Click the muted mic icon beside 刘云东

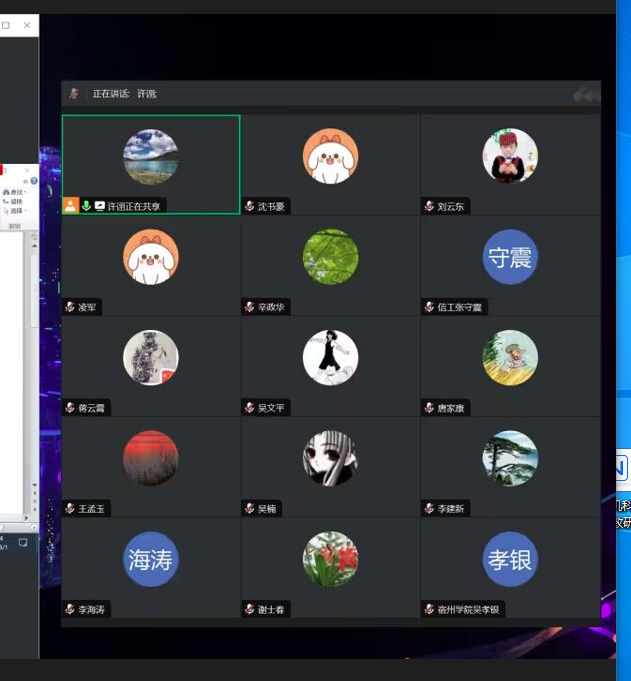[429, 207]
